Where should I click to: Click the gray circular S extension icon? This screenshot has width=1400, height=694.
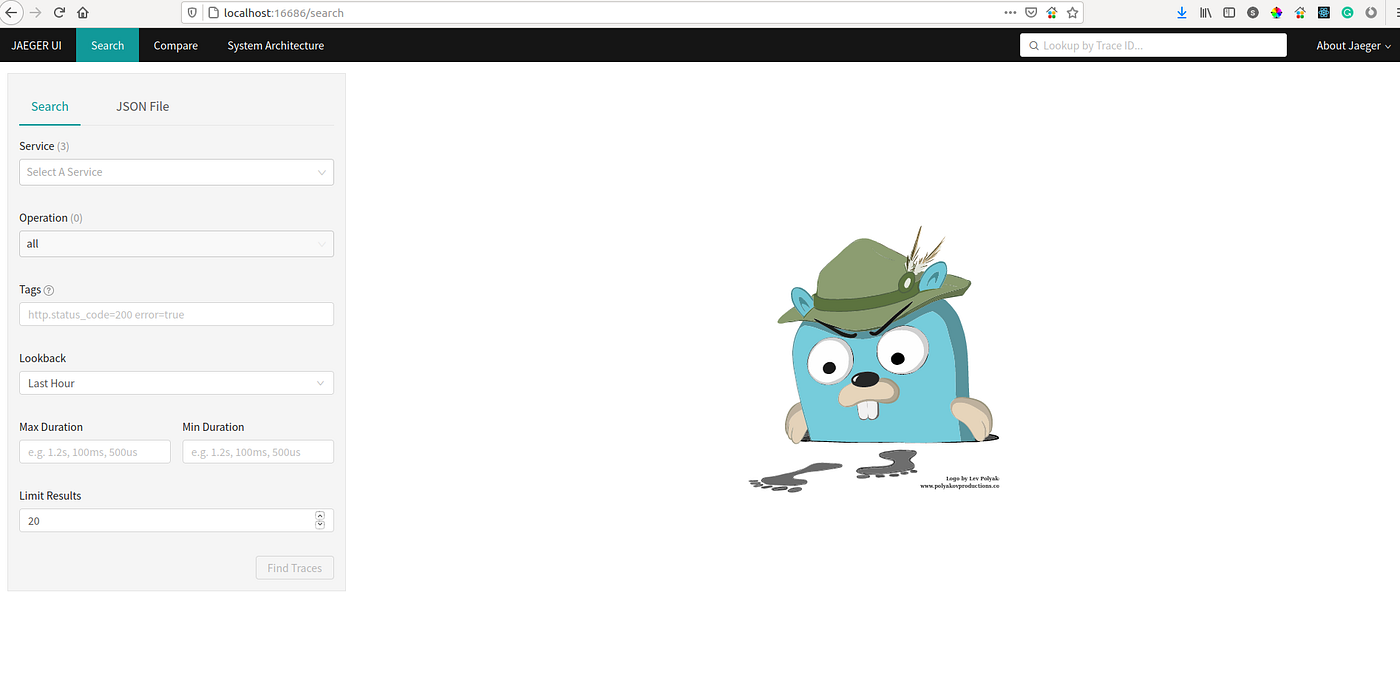(1253, 13)
